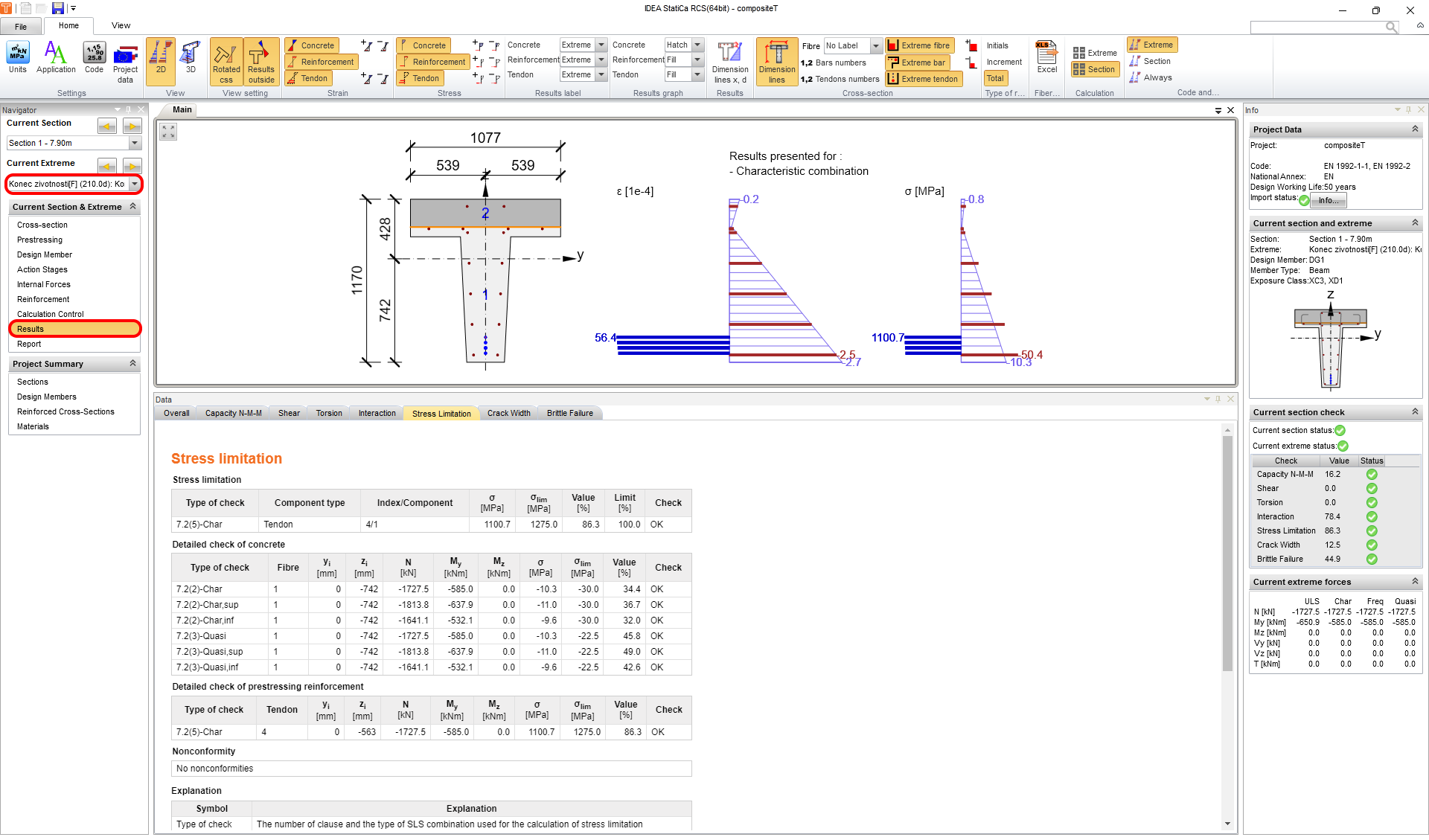Export results to Excel

pyautogui.click(x=1046, y=60)
